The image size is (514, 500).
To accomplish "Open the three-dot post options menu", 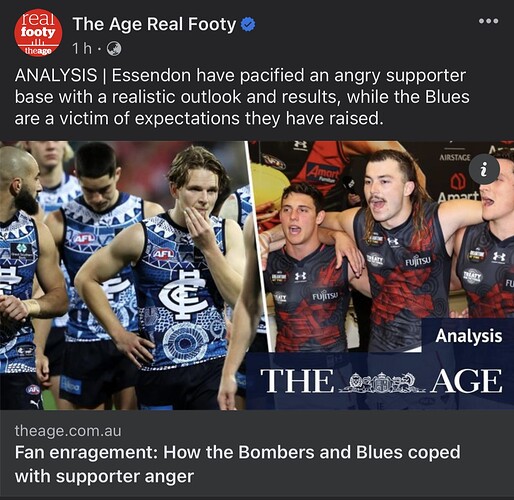I will pyautogui.click(x=488, y=21).
